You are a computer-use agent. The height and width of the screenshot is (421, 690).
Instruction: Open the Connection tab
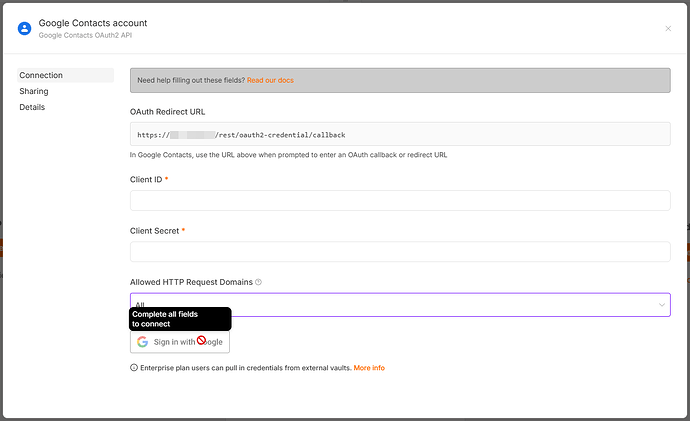point(65,75)
